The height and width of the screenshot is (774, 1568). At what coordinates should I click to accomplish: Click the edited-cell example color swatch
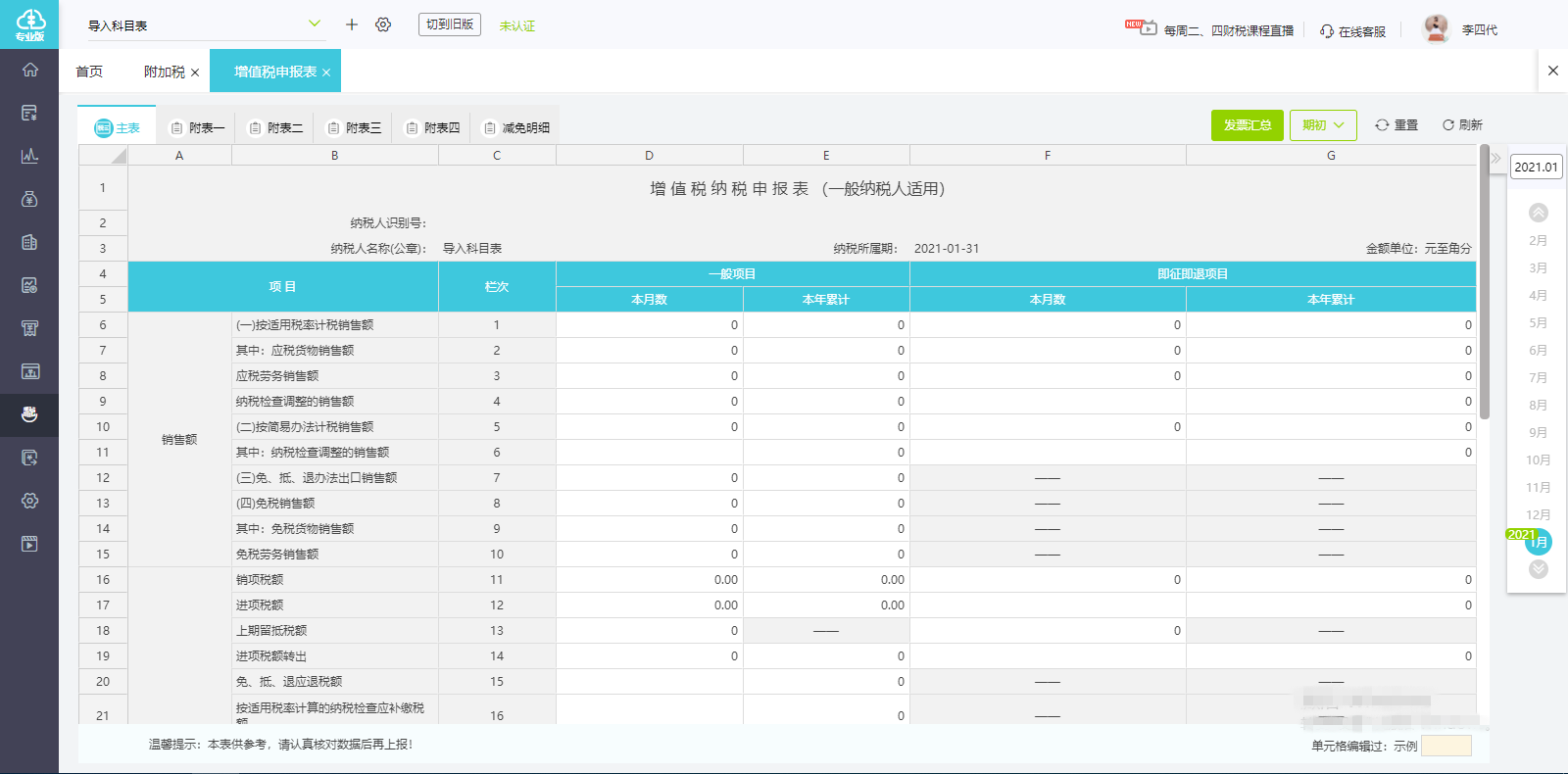[1446, 746]
